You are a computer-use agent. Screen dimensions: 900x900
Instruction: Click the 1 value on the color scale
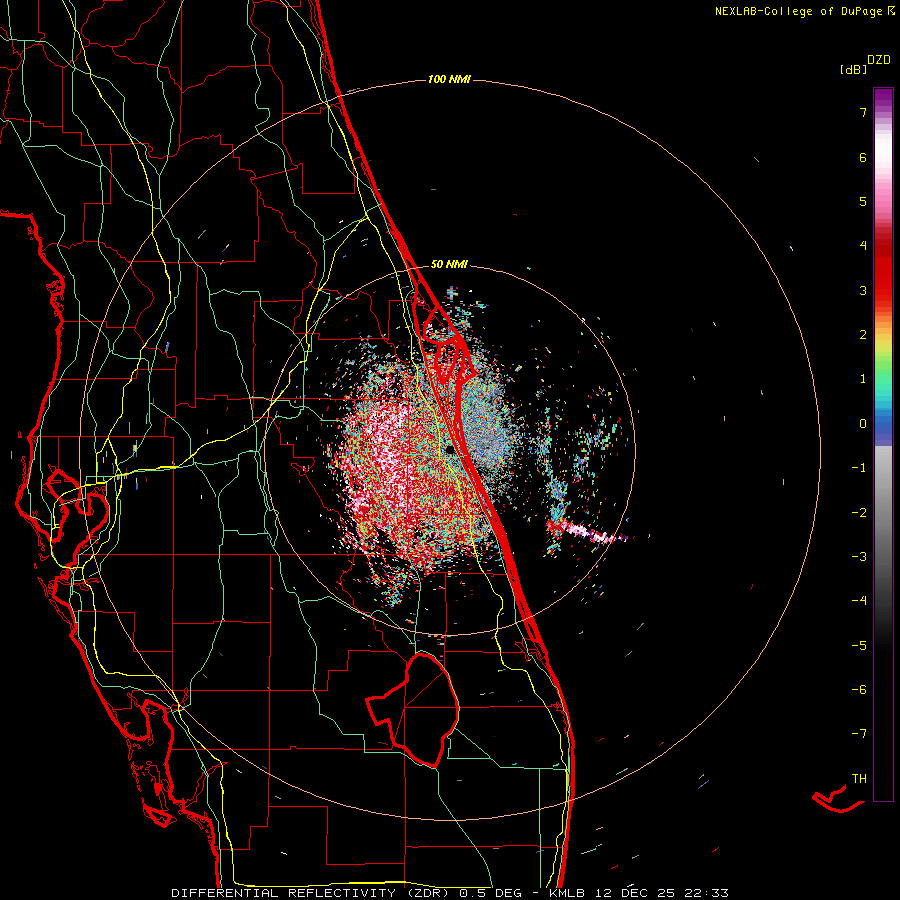click(x=863, y=379)
